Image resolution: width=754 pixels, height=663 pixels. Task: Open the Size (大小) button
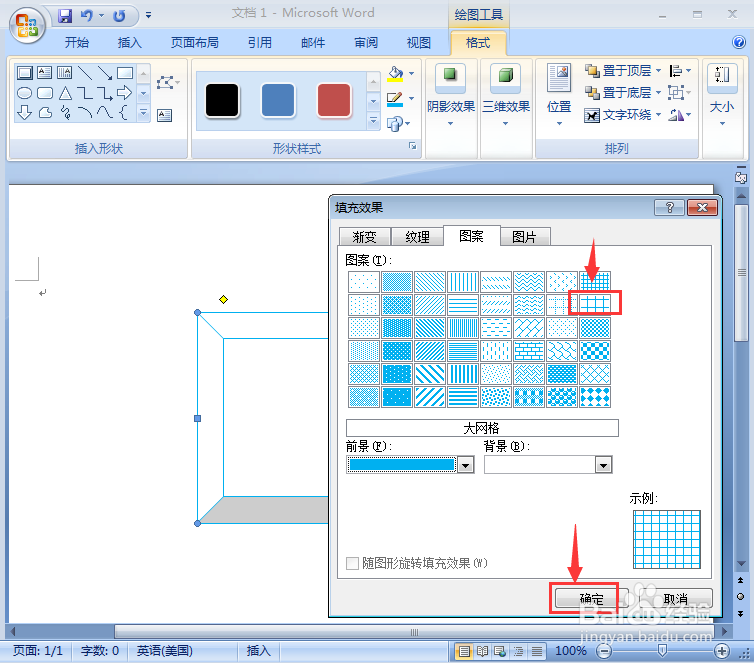(722, 95)
